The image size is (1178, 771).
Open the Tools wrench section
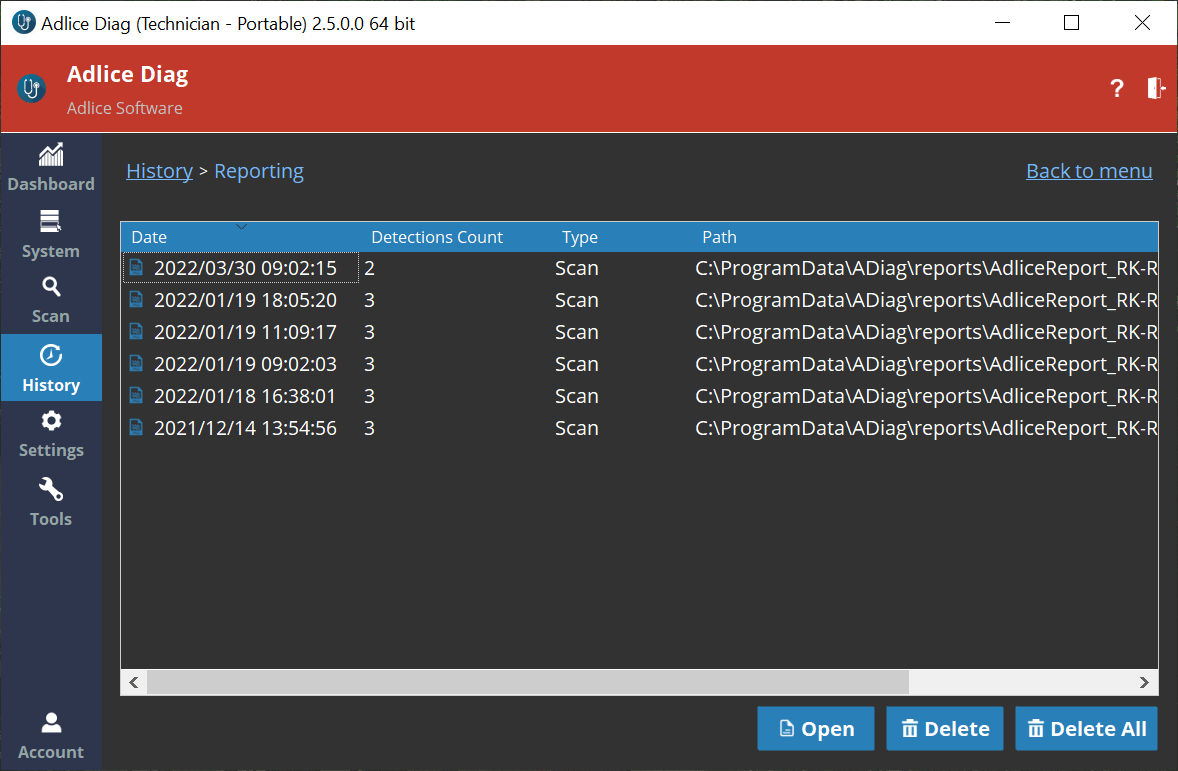tap(51, 502)
